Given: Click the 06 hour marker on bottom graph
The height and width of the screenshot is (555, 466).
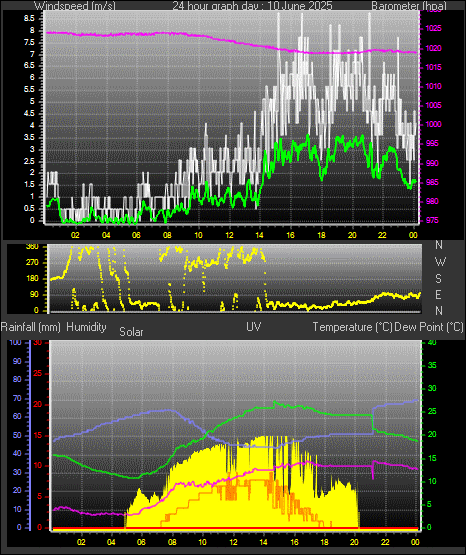Looking at the screenshot, I should click(141, 542).
